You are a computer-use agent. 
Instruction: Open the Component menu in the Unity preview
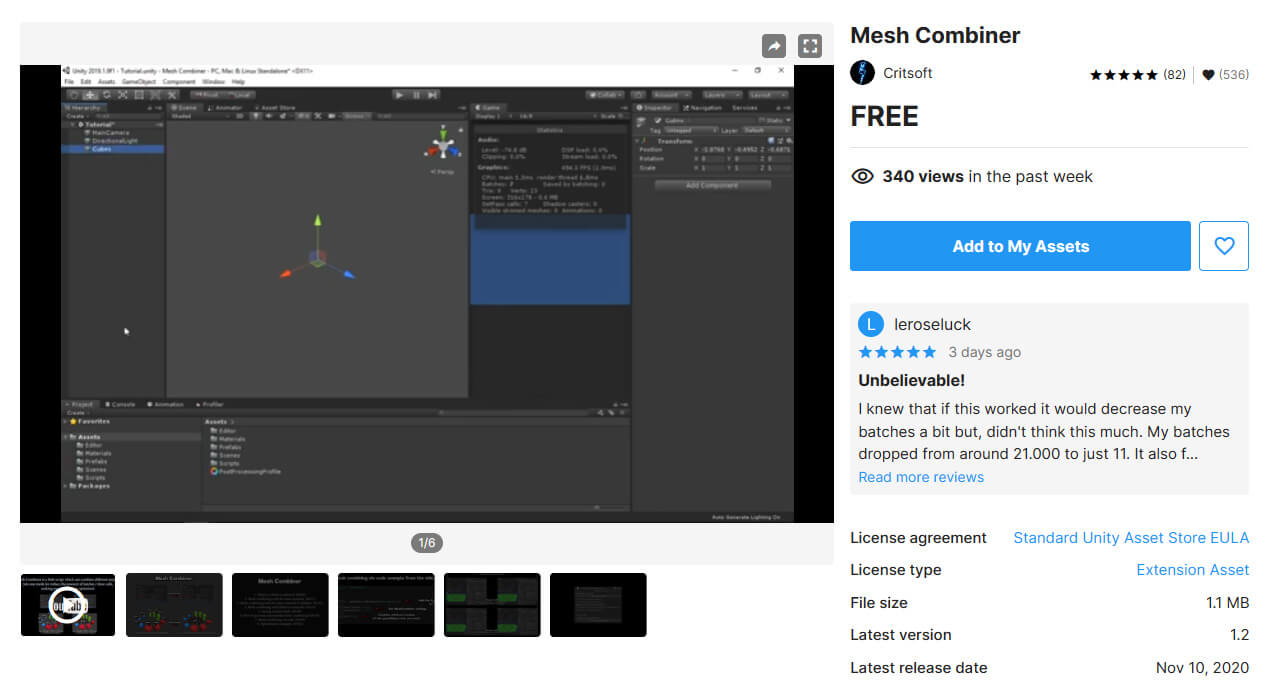(x=179, y=82)
